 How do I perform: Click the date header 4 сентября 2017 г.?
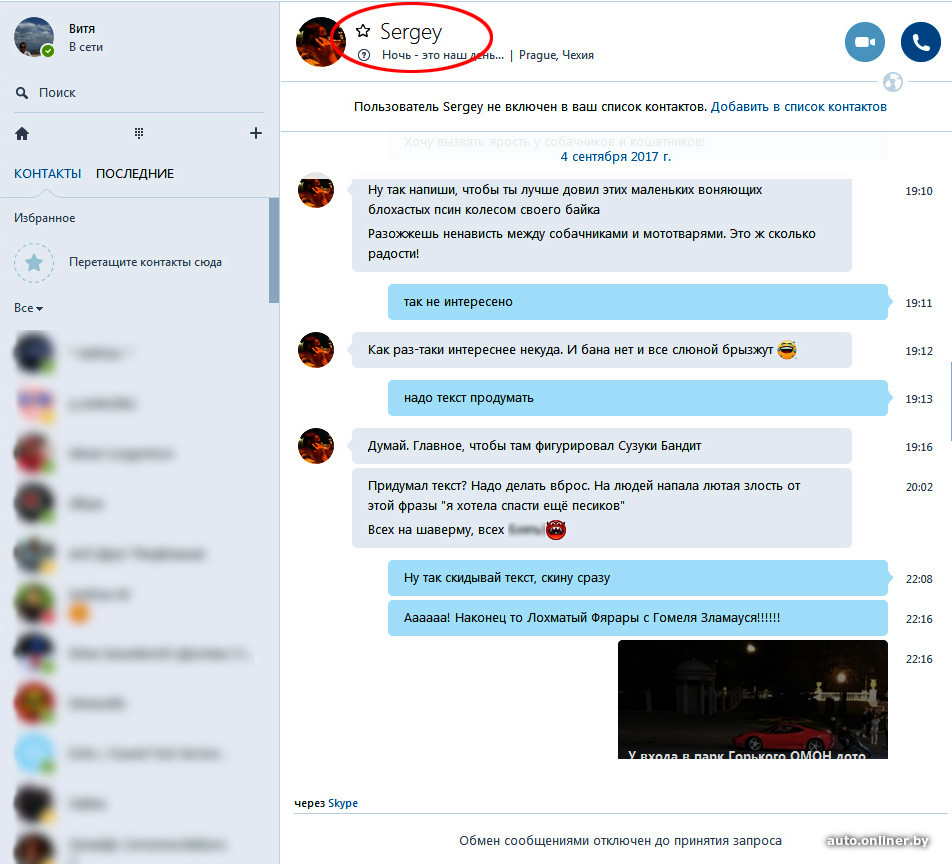pyautogui.click(x=616, y=157)
